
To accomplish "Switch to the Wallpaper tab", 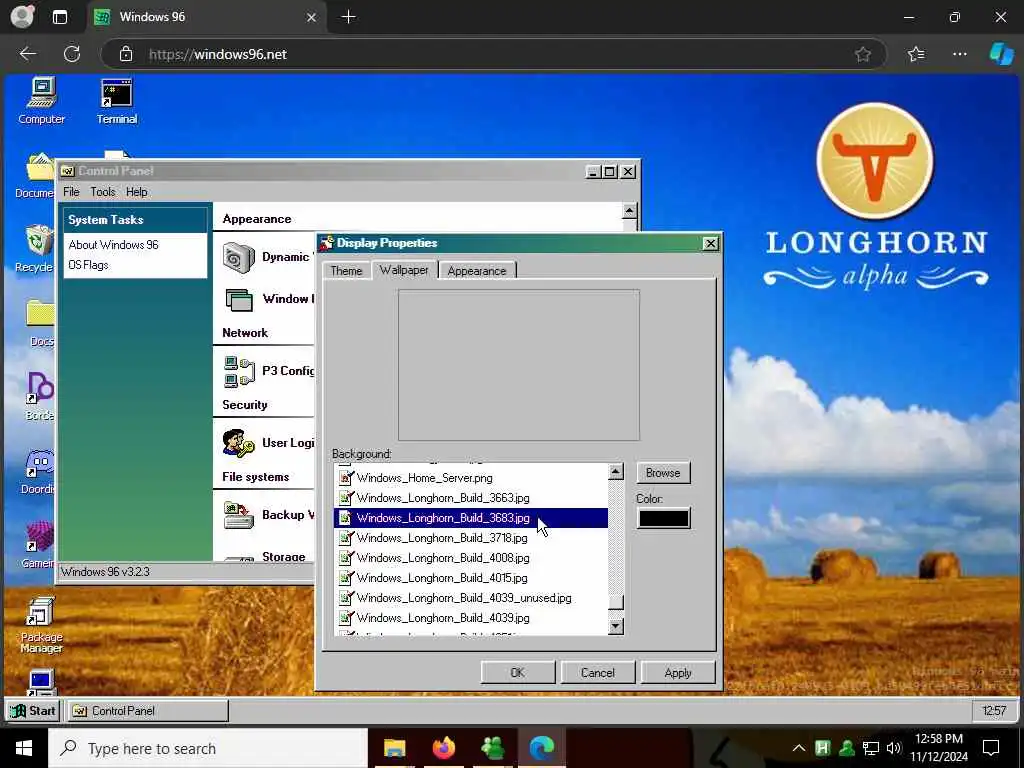I will point(404,270).
